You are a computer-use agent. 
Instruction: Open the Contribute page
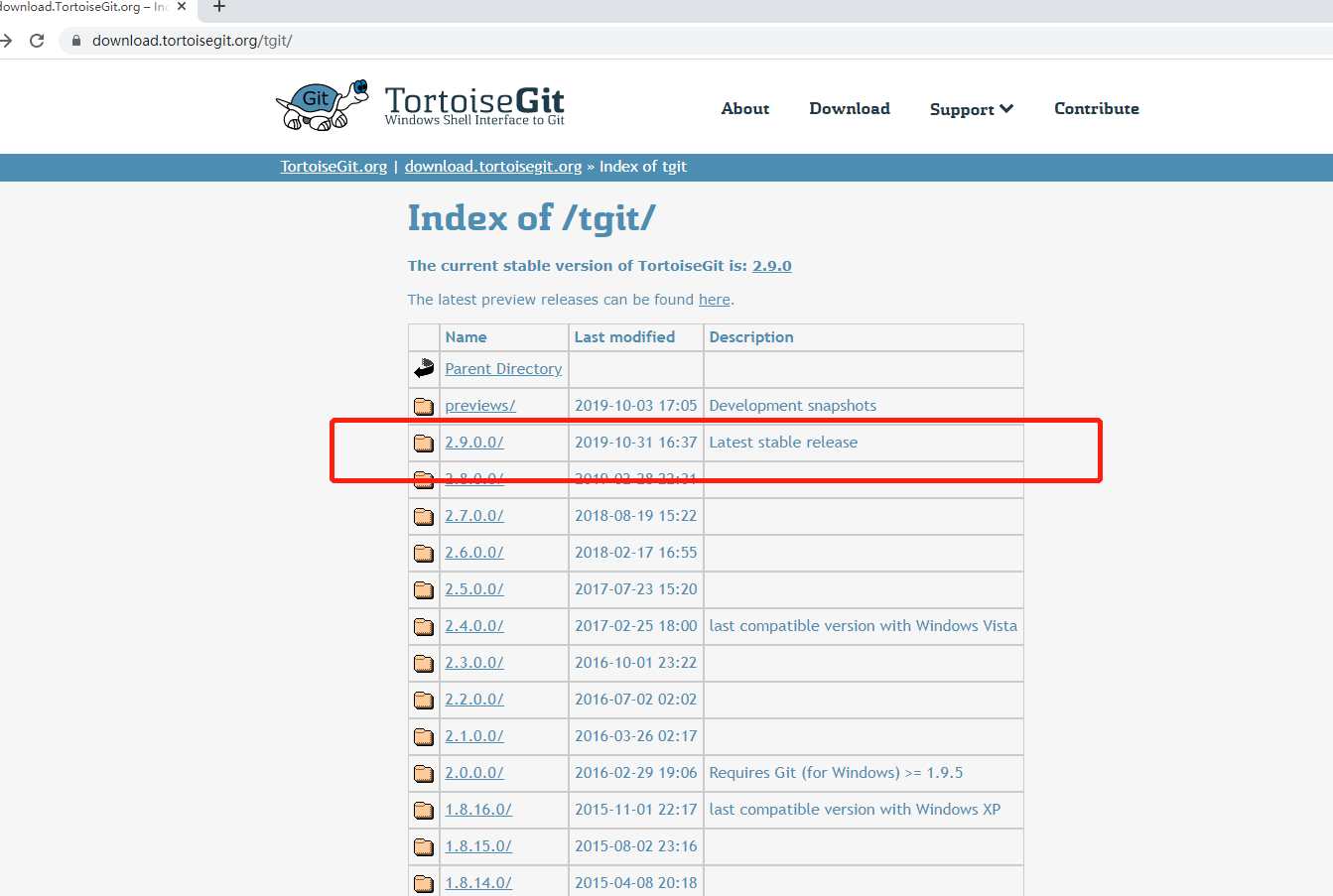pos(1097,109)
